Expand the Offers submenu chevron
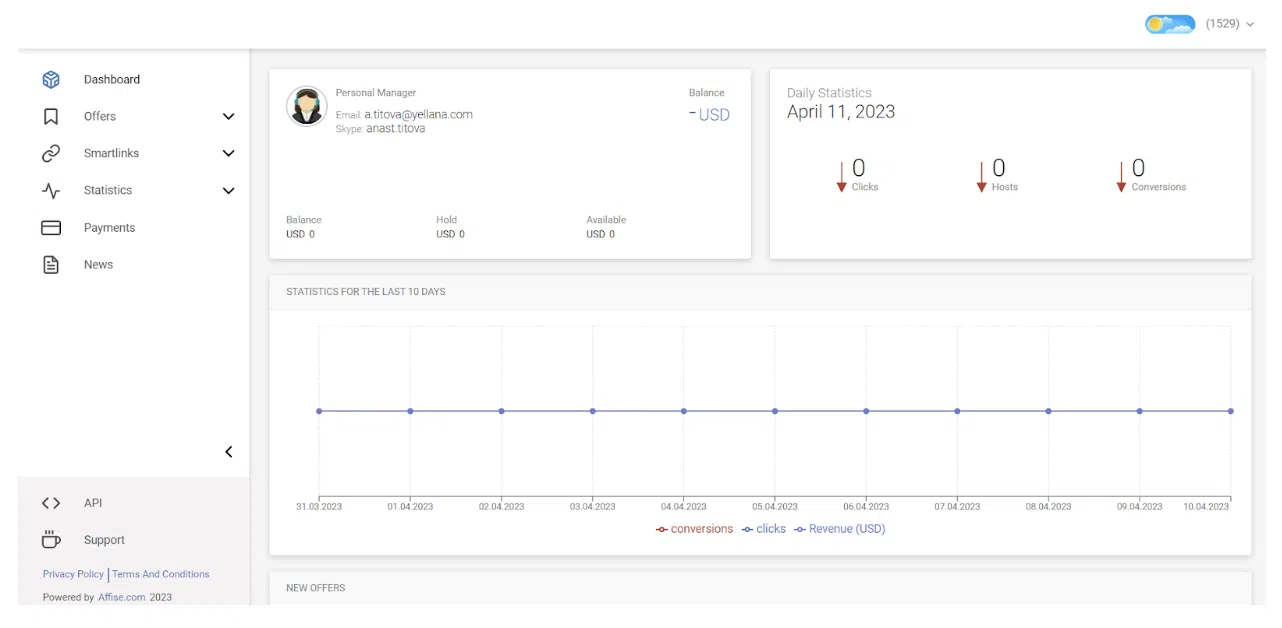The image size is (1282, 628). click(x=228, y=117)
